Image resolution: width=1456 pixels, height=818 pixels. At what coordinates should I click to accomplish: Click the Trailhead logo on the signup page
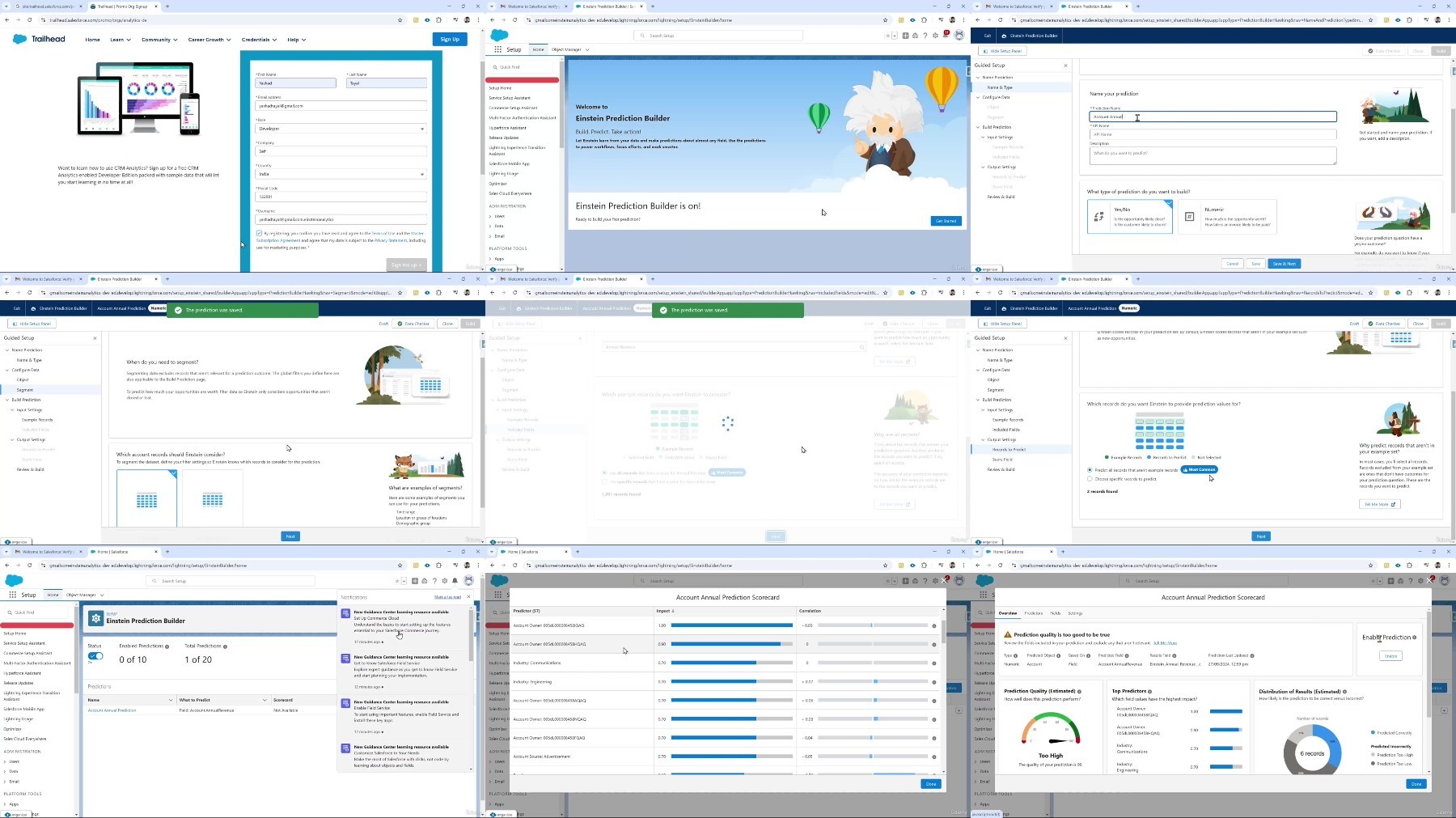coord(39,39)
